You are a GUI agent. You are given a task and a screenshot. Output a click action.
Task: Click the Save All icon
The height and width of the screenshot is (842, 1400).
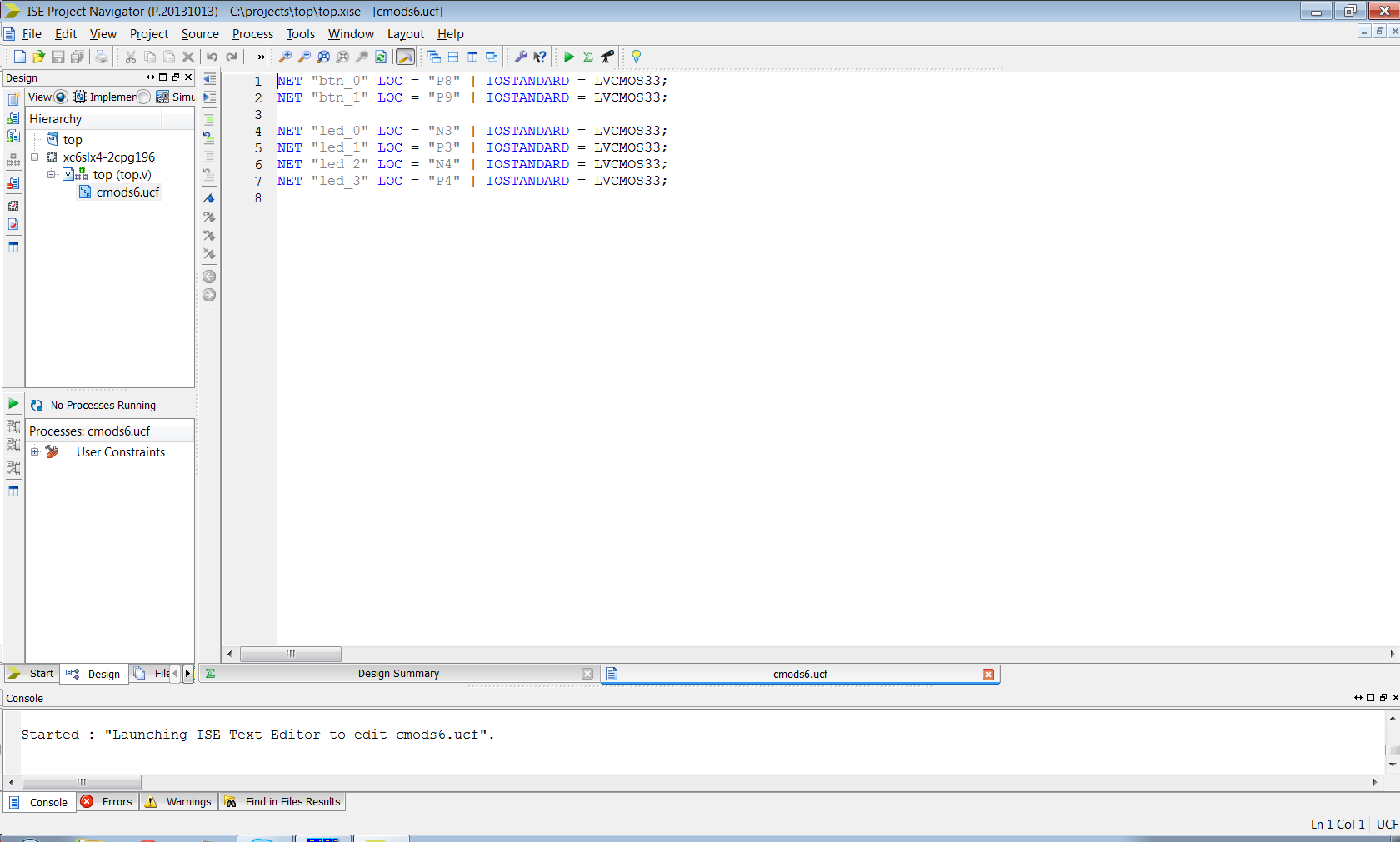click(x=77, y=57)
